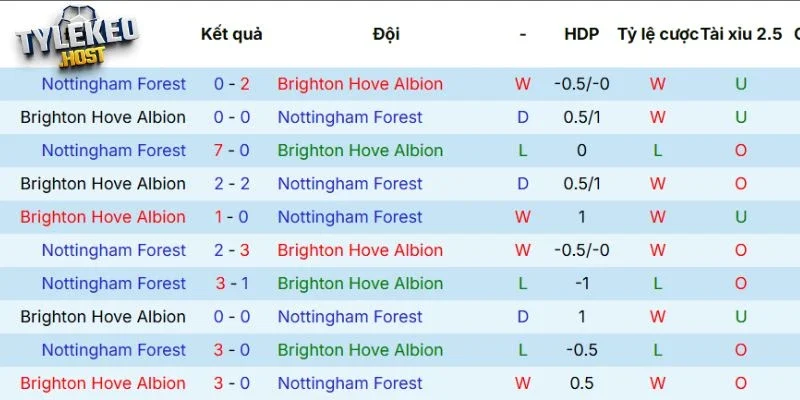Click the 2 - 2 score result
800x400 pixels.
231,184
